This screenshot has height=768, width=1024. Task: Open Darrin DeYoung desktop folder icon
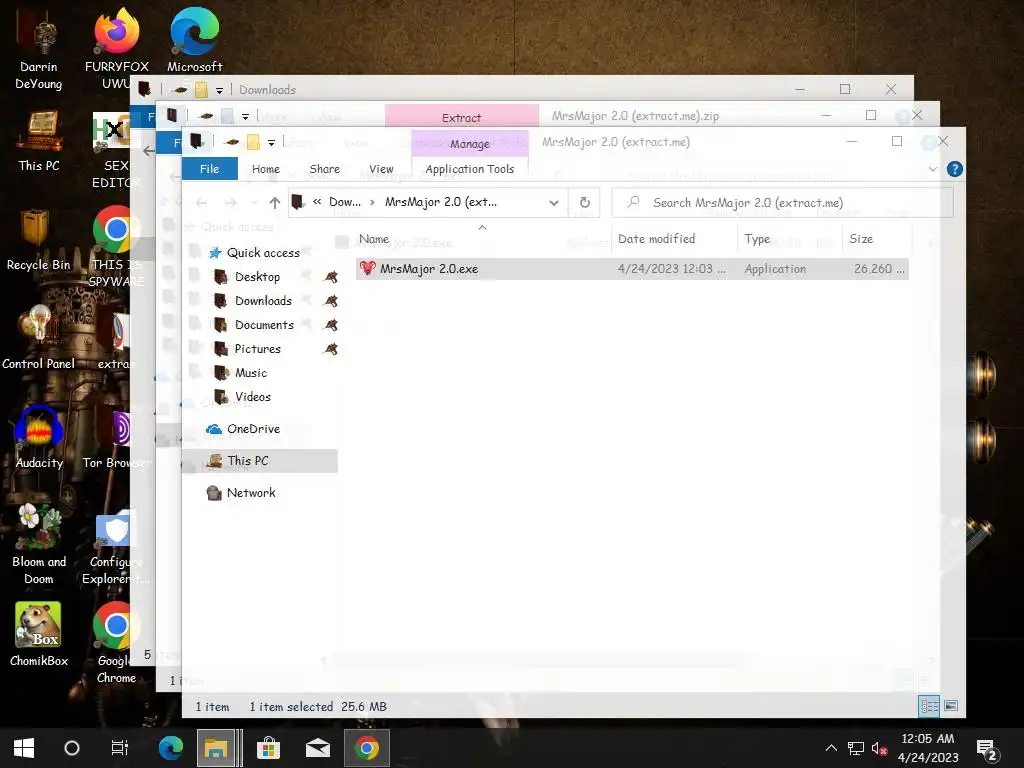click(x=39, y=48)
